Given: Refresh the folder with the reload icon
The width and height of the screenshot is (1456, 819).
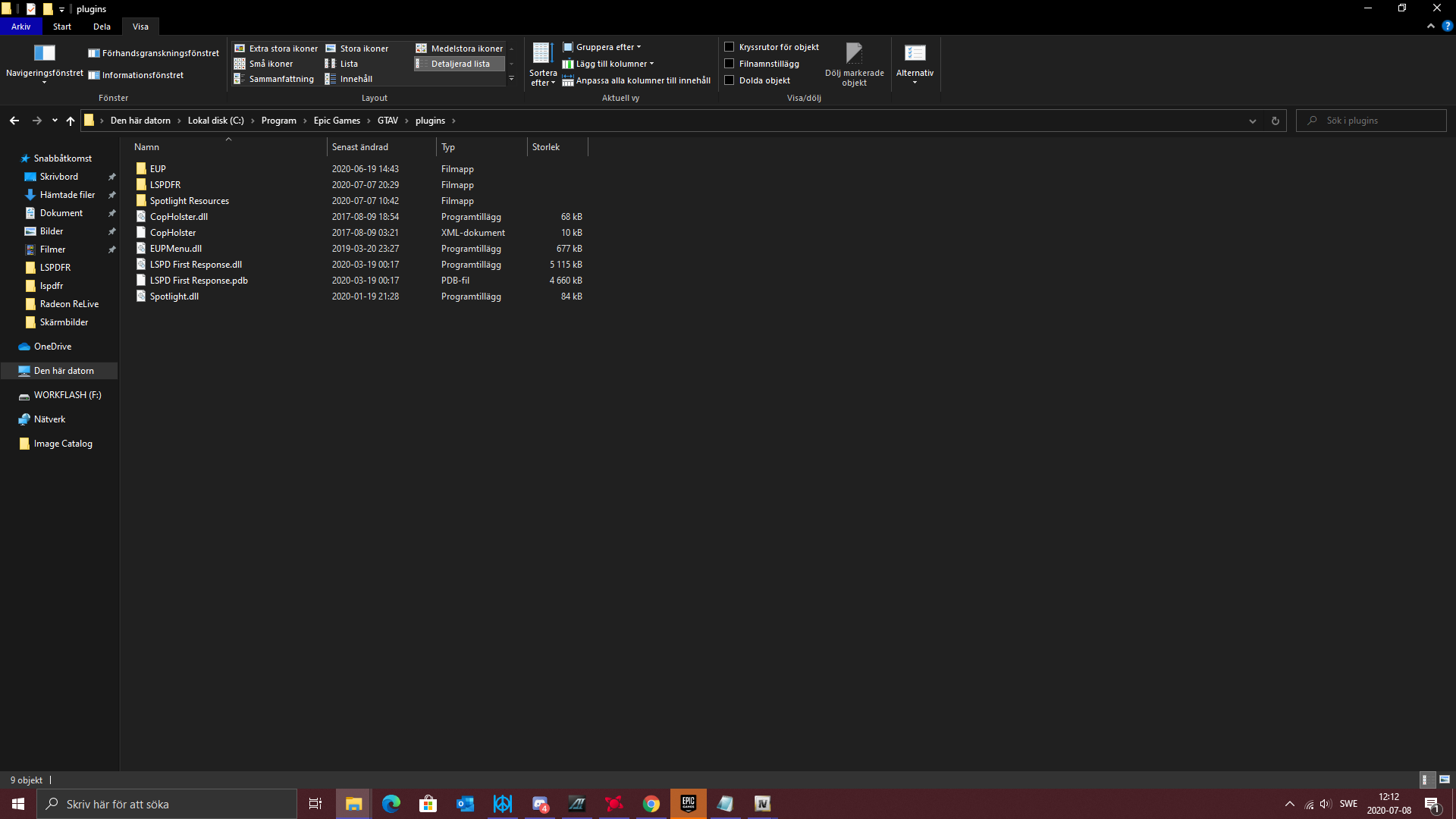Looking at the screenshot, I should coord(1275,121).
